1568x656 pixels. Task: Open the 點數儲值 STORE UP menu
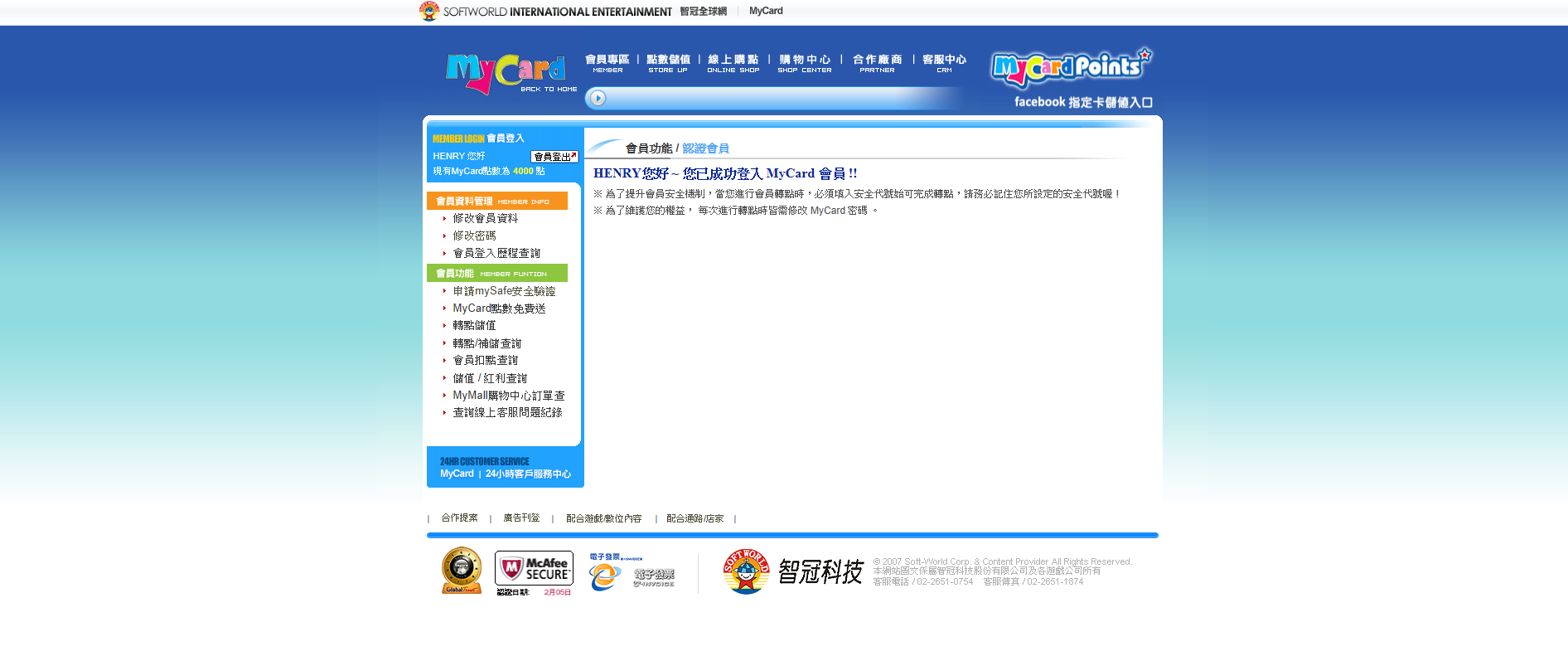coord(668,64)
